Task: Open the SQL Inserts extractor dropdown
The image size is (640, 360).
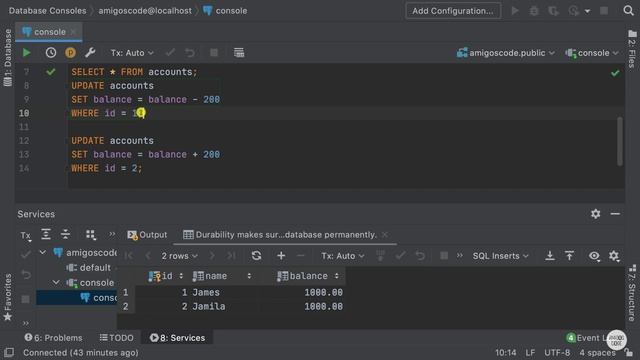Action: tap(500, 256)
